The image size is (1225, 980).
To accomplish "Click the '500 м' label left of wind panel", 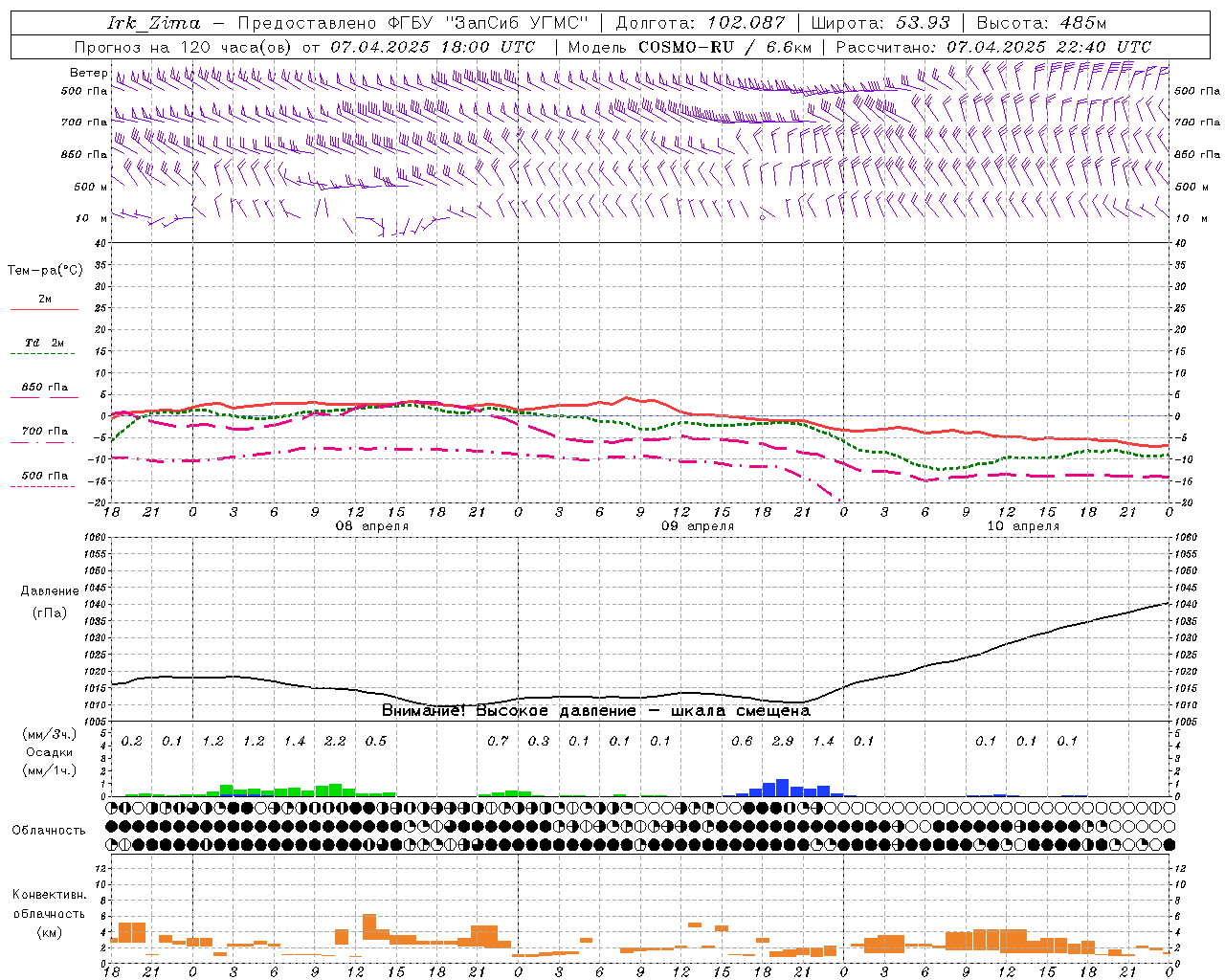I will click(91, 187).
